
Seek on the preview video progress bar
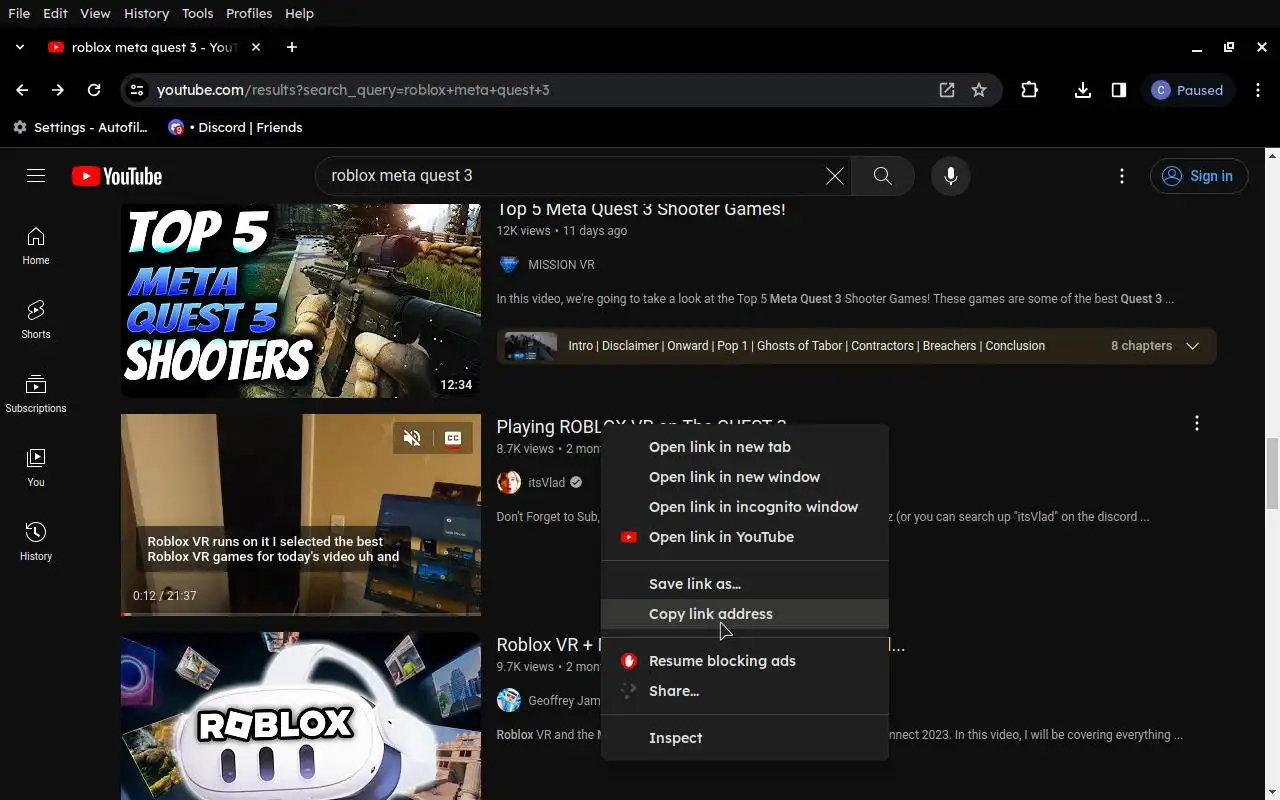tap(301, 613)
